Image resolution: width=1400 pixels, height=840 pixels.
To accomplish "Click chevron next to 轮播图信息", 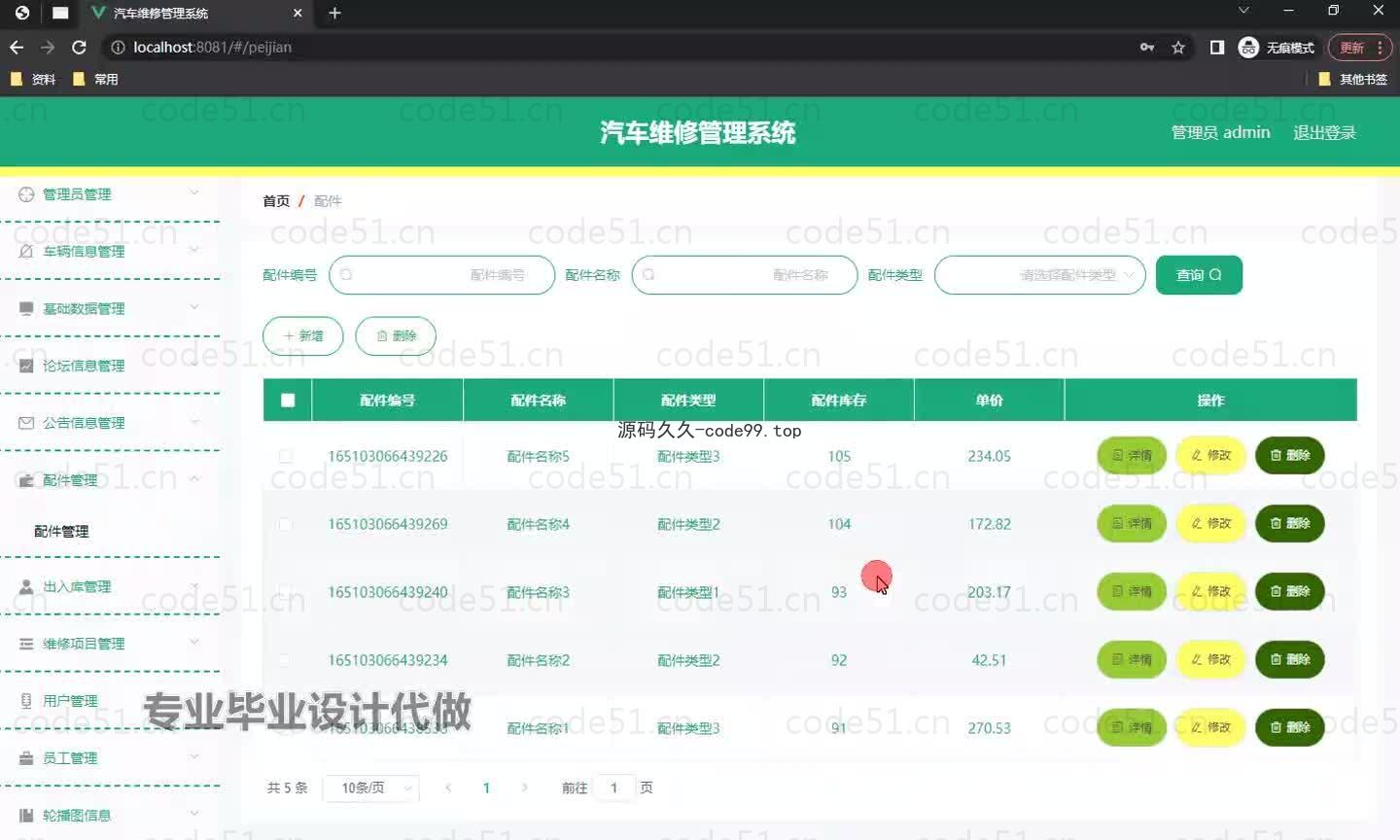I will (194, 813).
